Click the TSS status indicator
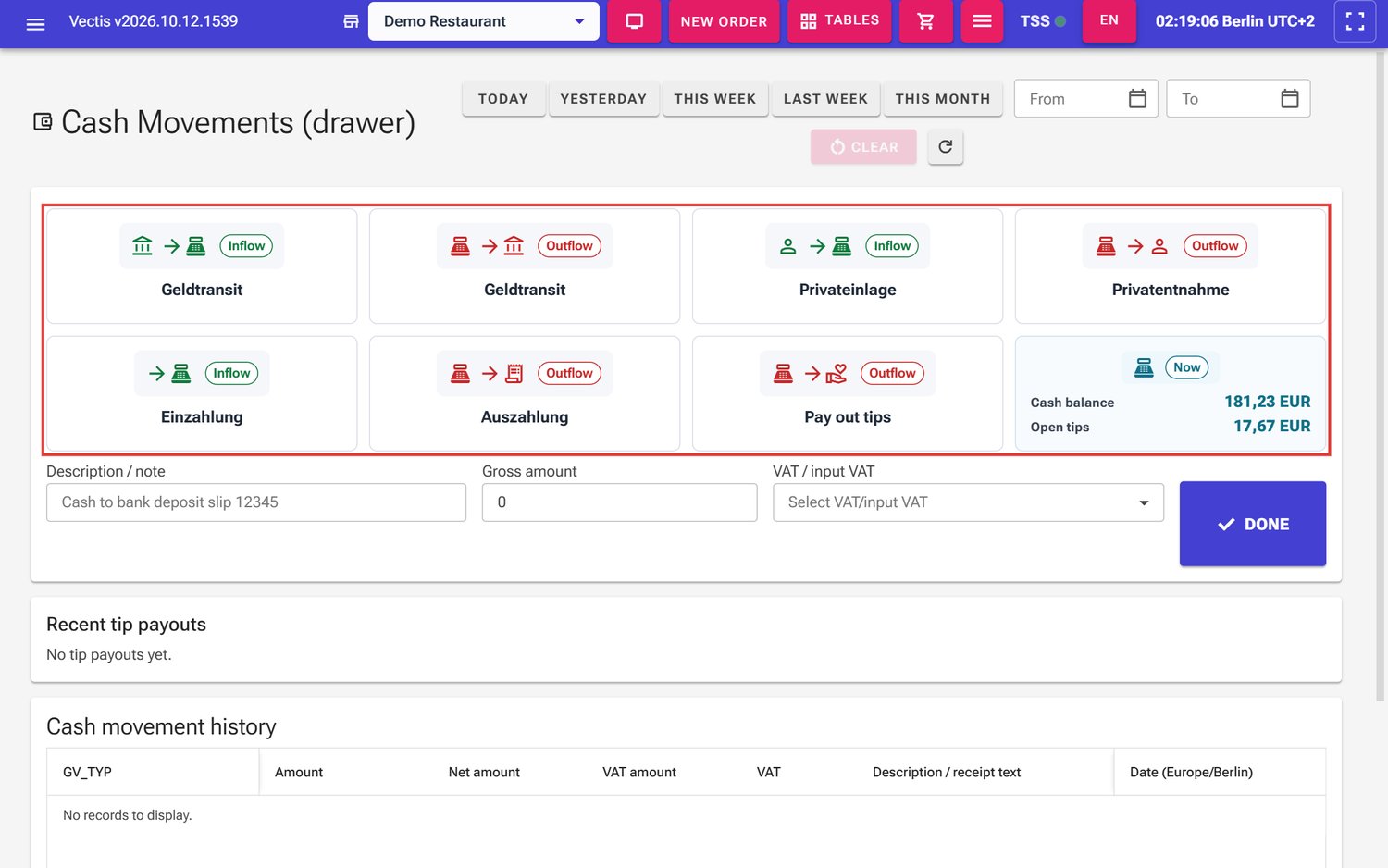 click(x=1043, y=21)
